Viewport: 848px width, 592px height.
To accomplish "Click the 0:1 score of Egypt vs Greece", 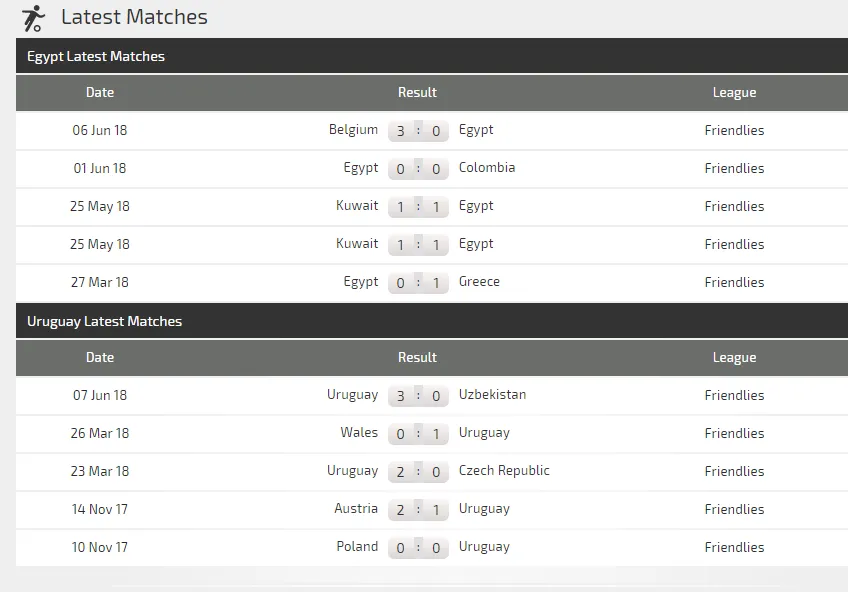I will (418, 282).
